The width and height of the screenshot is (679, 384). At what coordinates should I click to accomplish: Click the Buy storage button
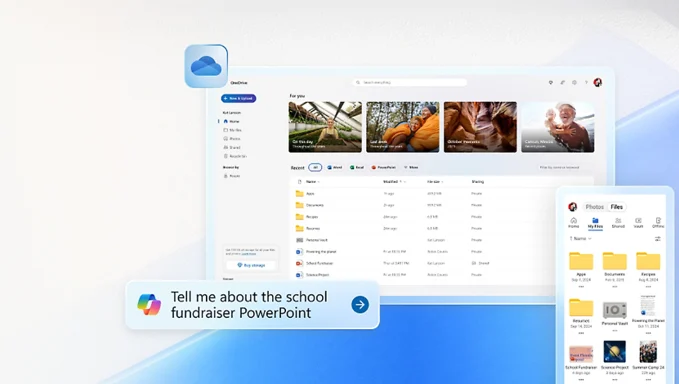pyautogui.click(x=251, y=265)
